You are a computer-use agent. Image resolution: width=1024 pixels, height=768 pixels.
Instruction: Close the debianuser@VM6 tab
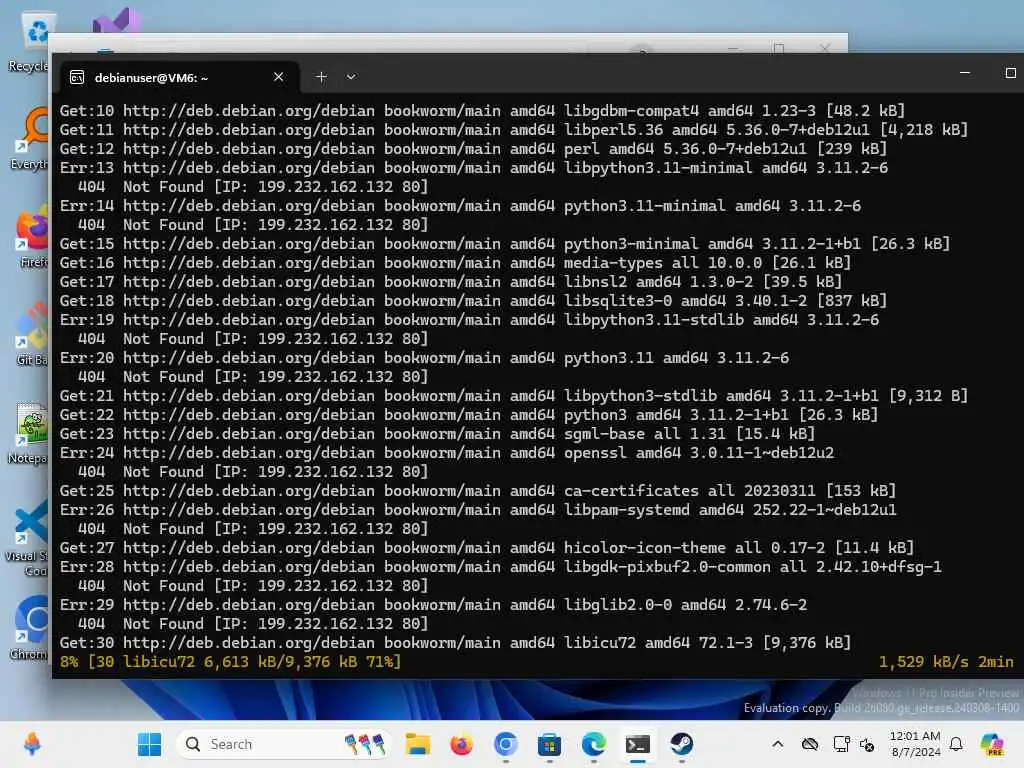[278, 77]
